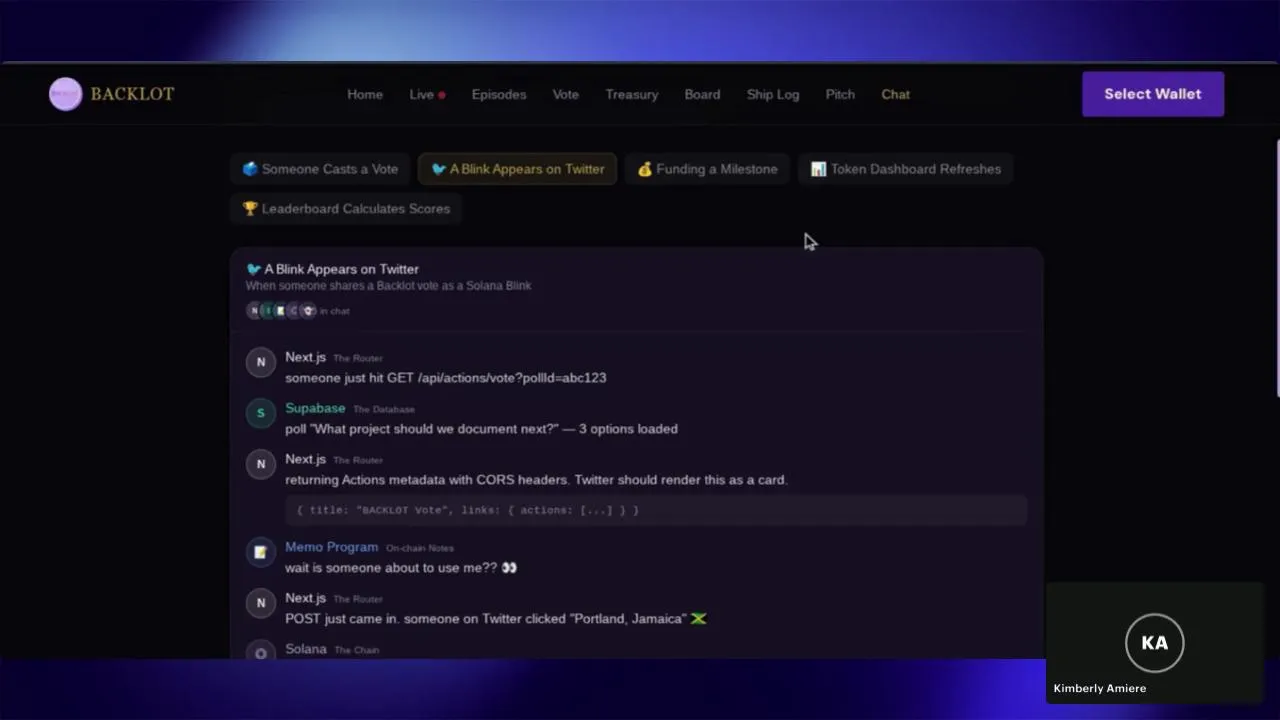Select the Someone Casts a Vote scenario
This screenshot has height=720, width=1280.
[320, 169]
